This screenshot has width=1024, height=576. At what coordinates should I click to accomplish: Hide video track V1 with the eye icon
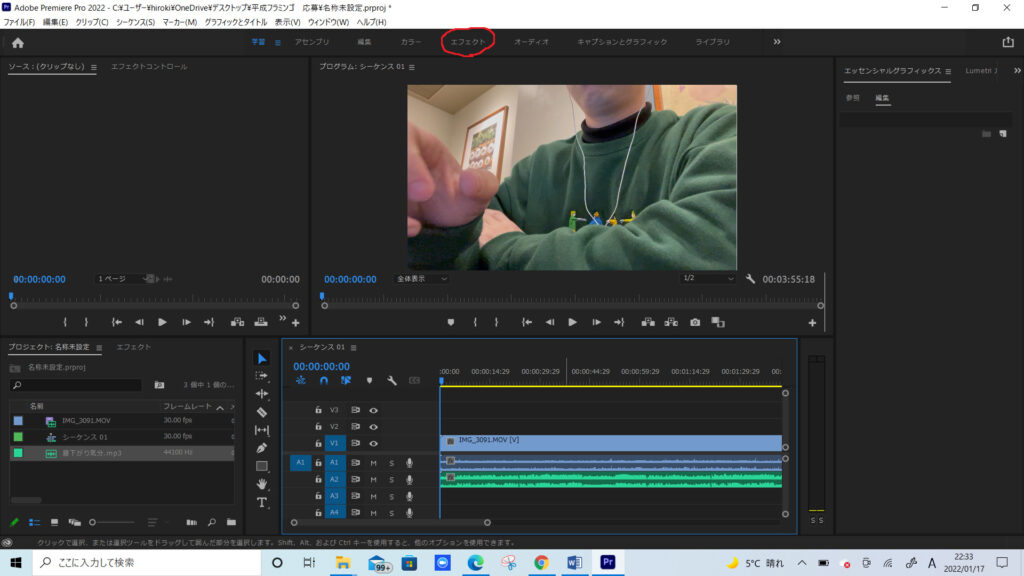pyautogui.click(x=373, y=443)
